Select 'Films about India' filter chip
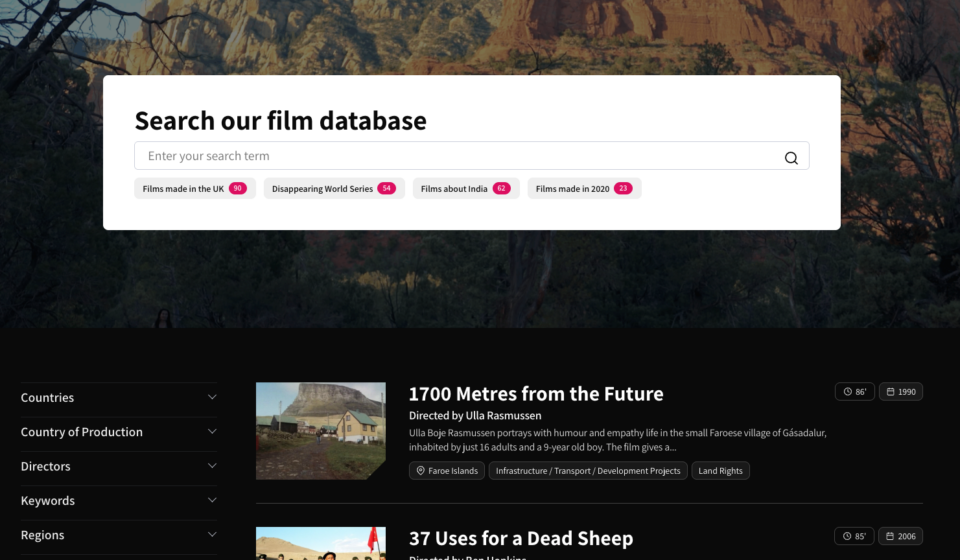 pyautogui.click(x=466, y=189)
